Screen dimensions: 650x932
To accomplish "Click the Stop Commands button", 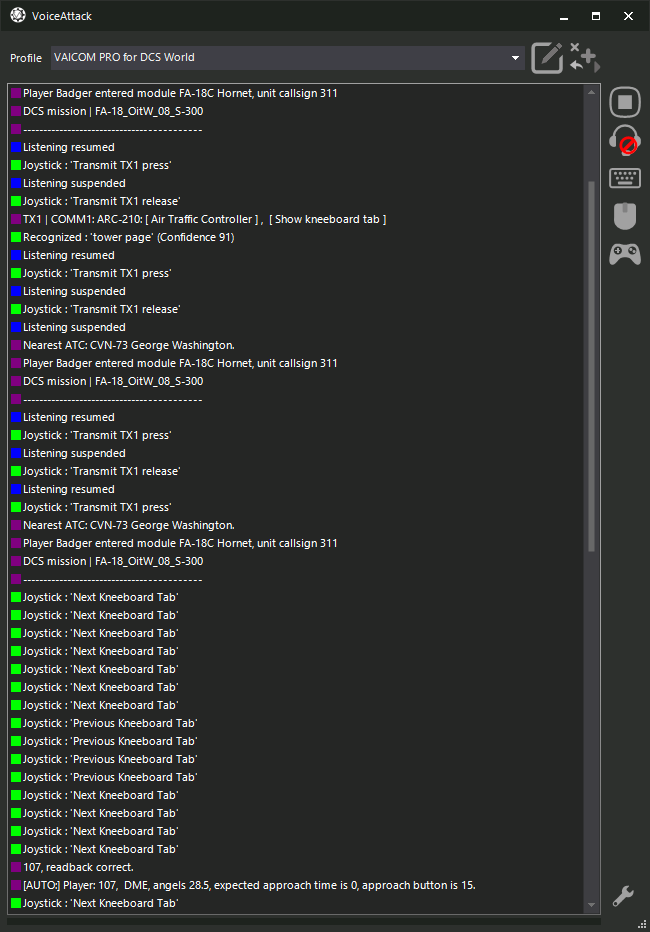I will pos(624,102).
